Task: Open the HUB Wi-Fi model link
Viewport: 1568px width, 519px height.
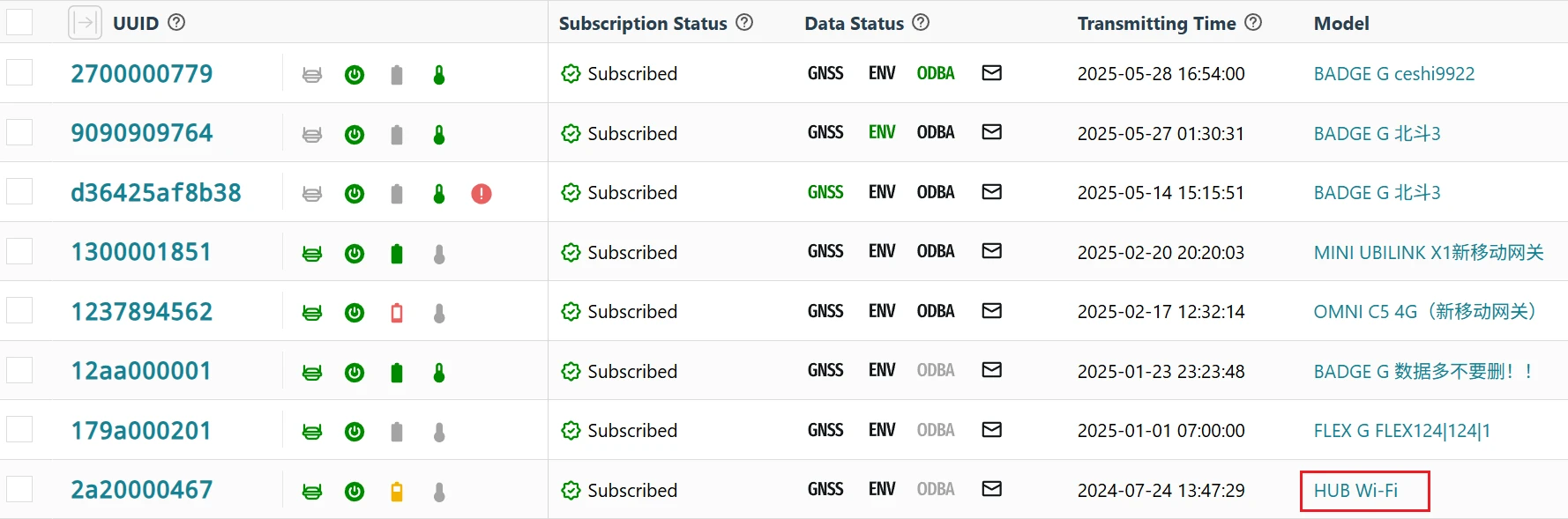Action: 1355,491
